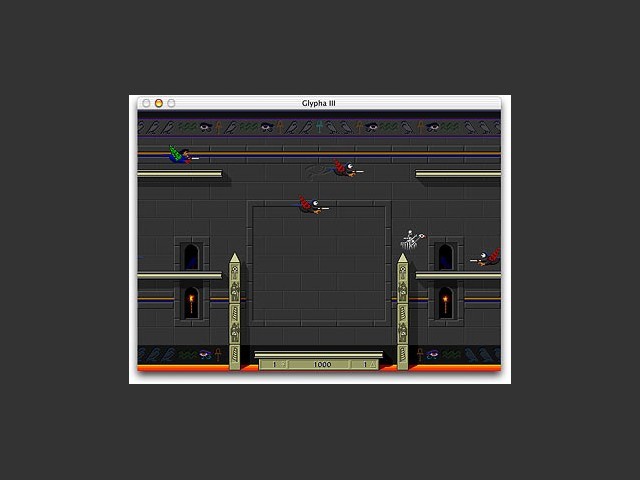The width and height of the screenshot is (640, 480).
Task: Click the red enemy bird at right edge
Action: (x=488, y=258)
